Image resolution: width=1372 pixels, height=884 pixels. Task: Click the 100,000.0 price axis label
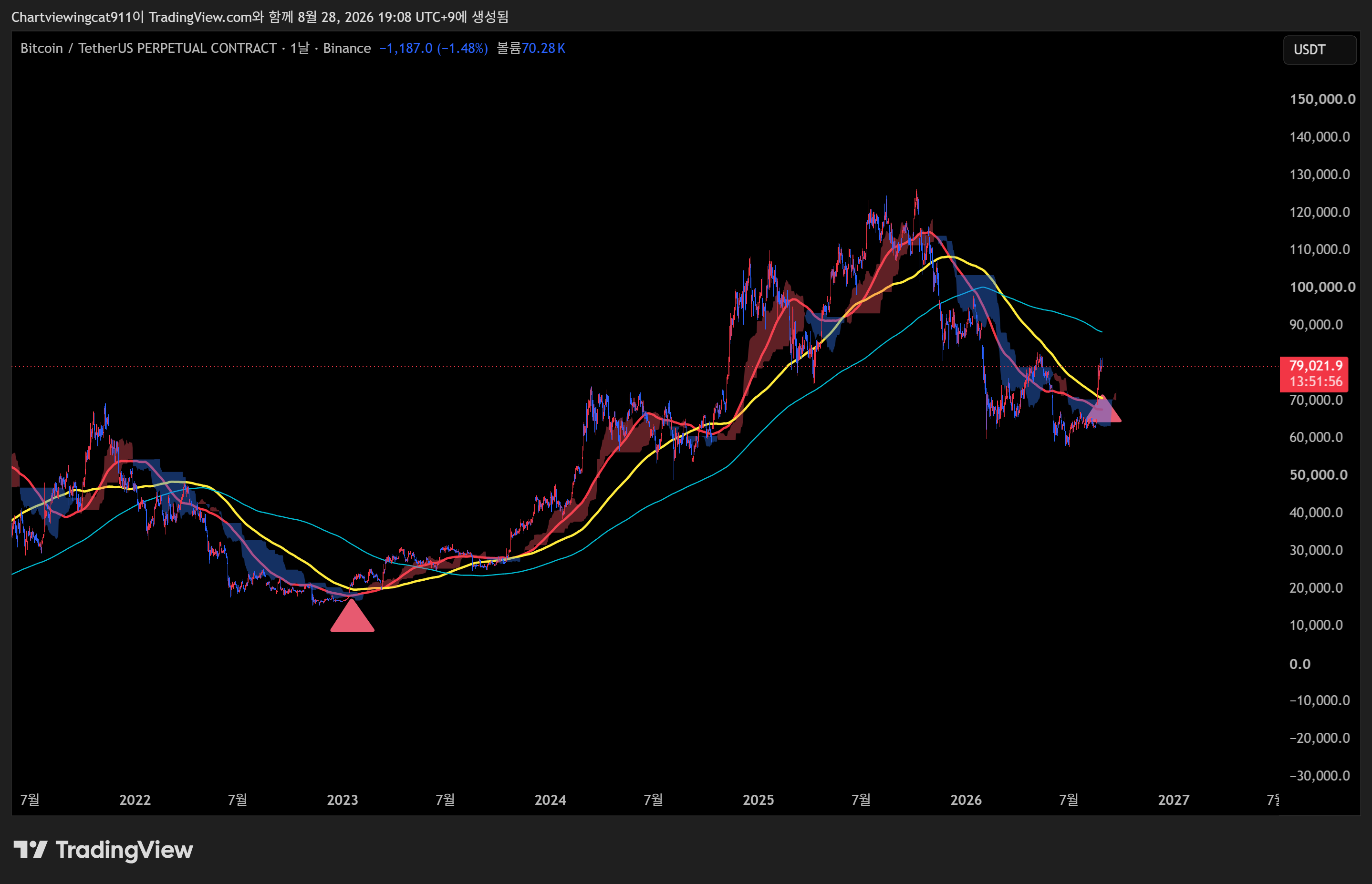[1322, 287]
